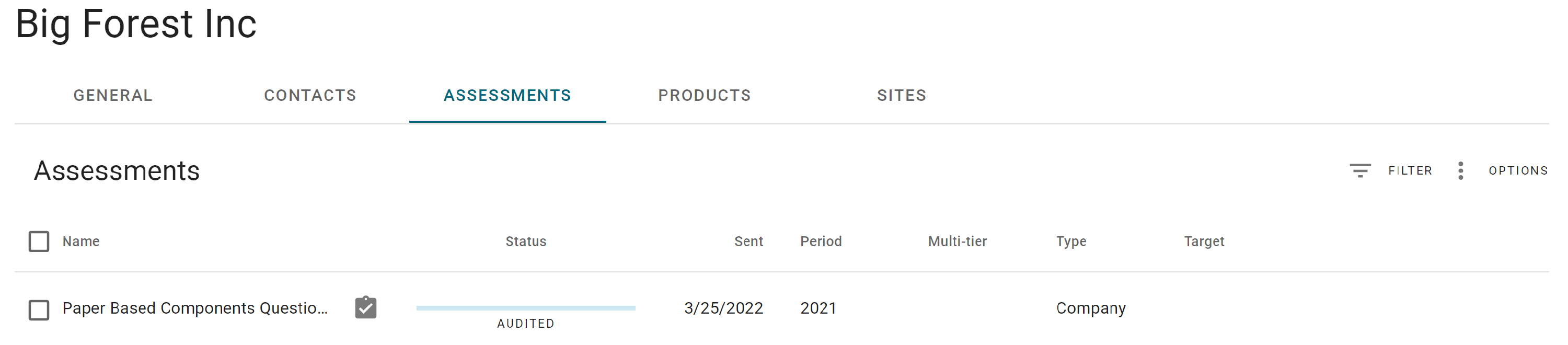The width and height of the screenshot is (1568, 345).
Task: Click the audited clipboard checkmark icon
Action: coord(366,307)
